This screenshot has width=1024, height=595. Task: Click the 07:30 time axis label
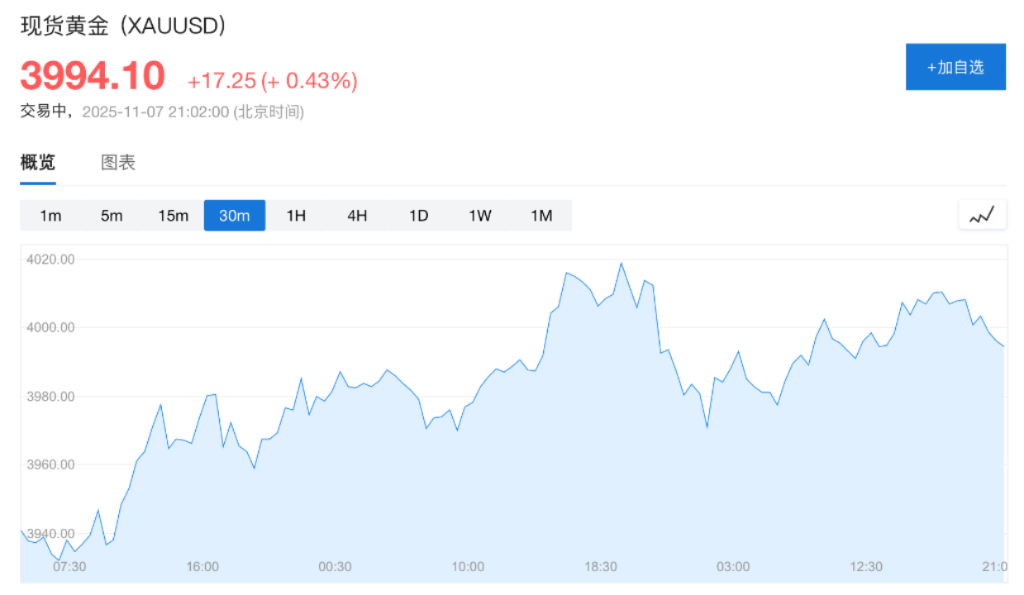[69, 567]
